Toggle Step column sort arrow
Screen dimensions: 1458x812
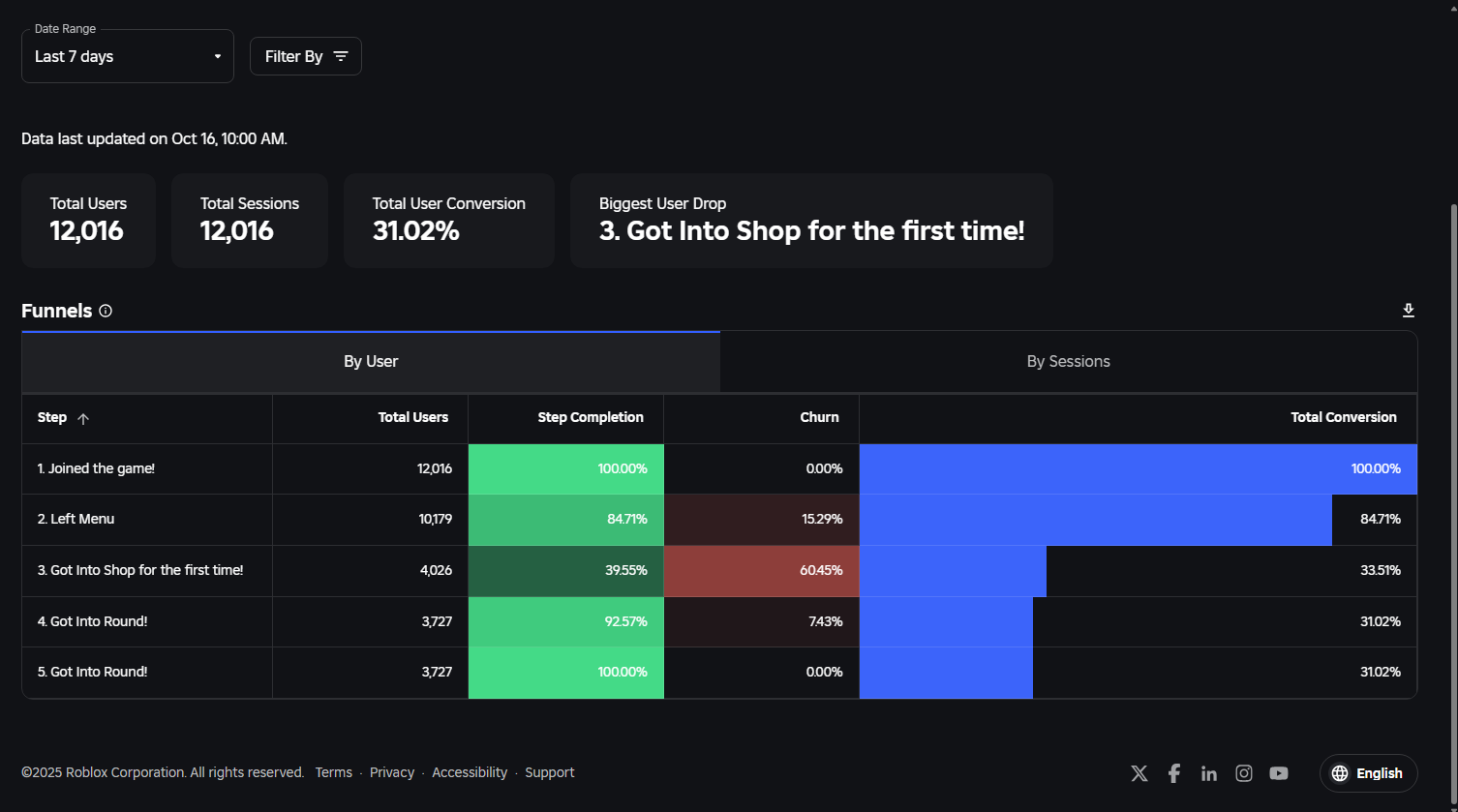(83, 418)
